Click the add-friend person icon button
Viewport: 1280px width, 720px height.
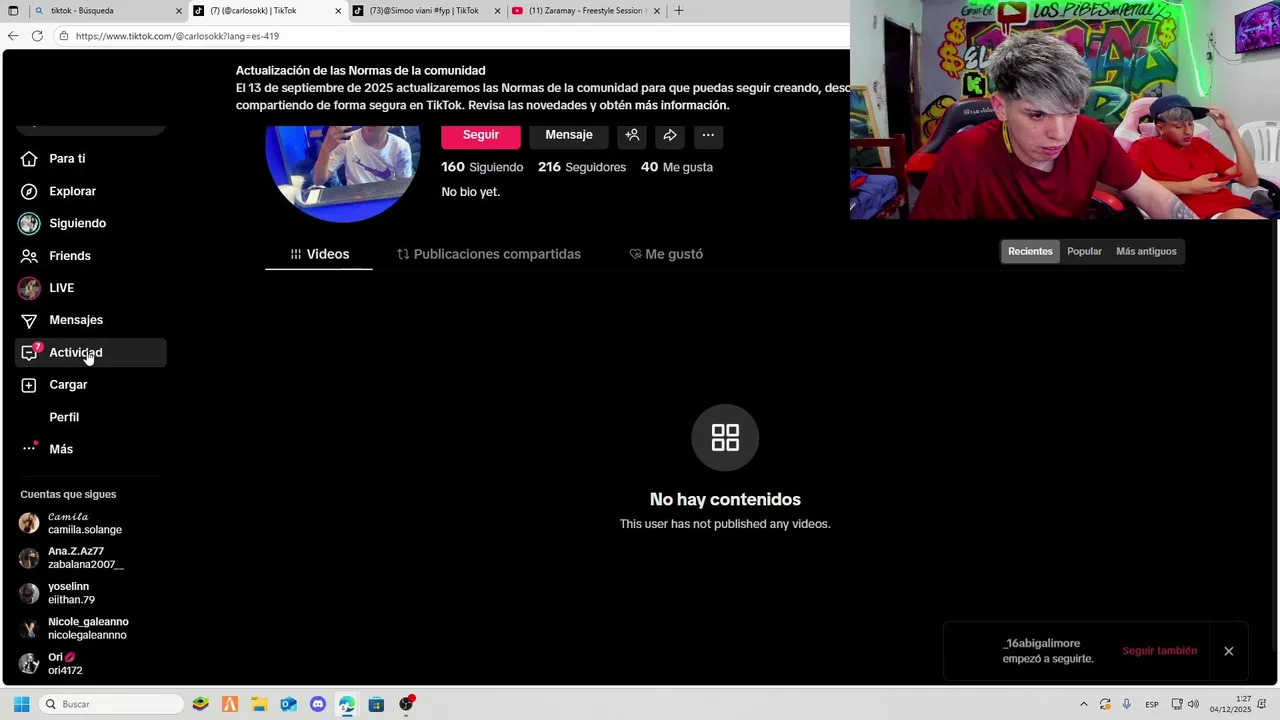(x=632, y=135)
